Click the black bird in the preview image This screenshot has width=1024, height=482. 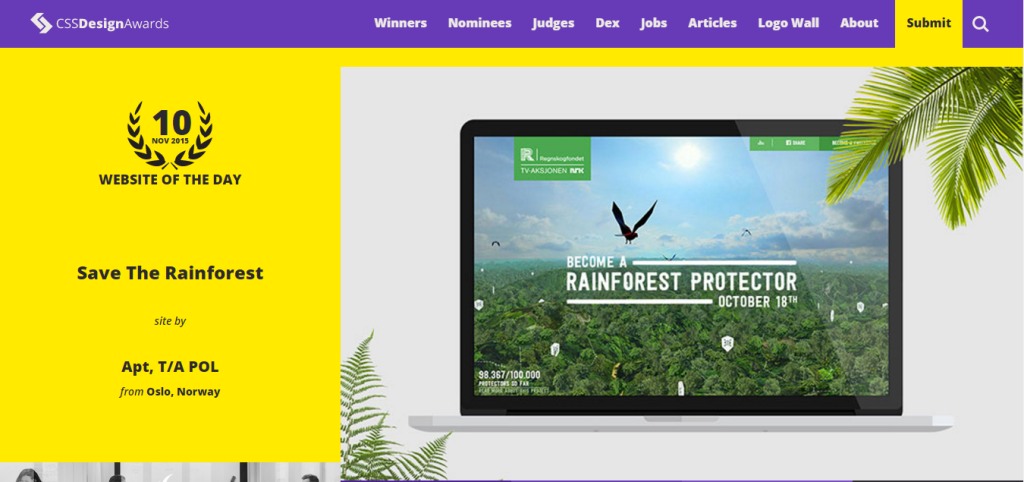[633, 222]
